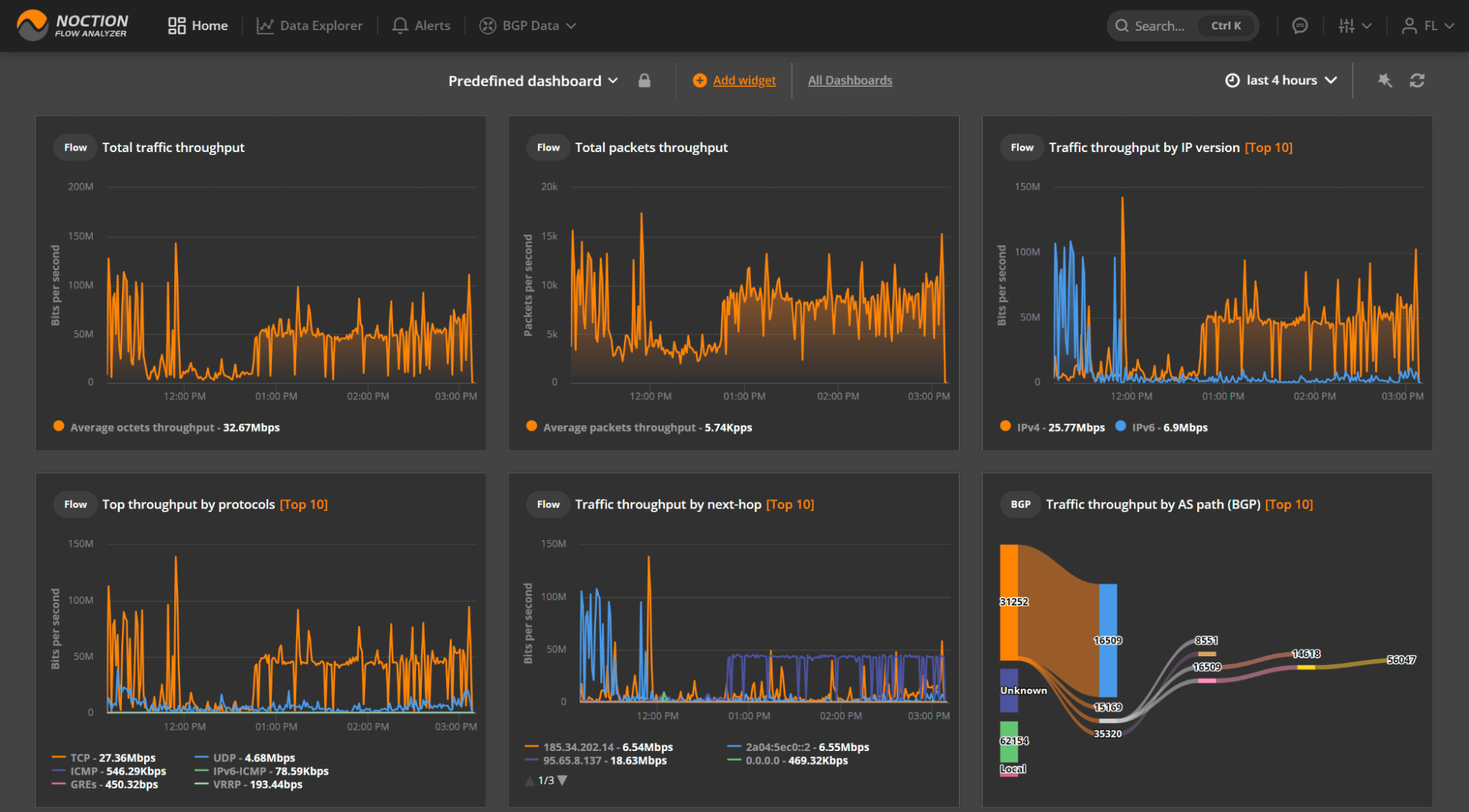The image size is (1469, 812).
Task: Open the Home dashboard menu item
Action: click(198, 26)
